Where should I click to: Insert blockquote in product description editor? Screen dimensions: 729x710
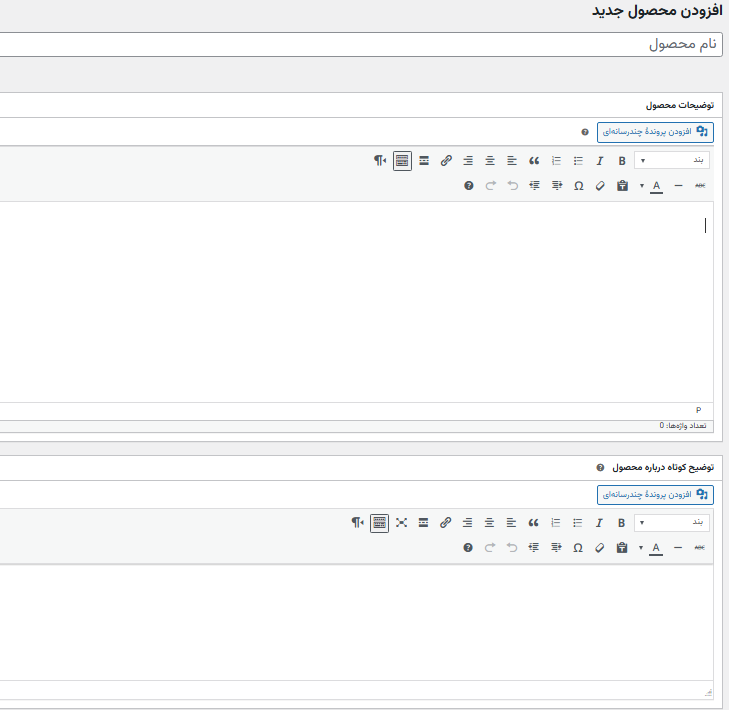pos(534,161)
